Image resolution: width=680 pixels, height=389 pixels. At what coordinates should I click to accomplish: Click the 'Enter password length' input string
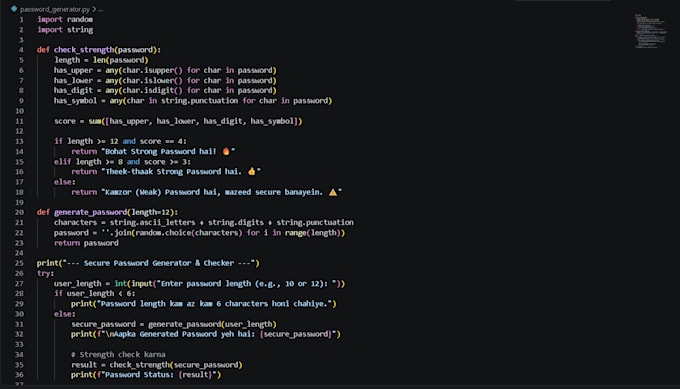coord(248,284)
